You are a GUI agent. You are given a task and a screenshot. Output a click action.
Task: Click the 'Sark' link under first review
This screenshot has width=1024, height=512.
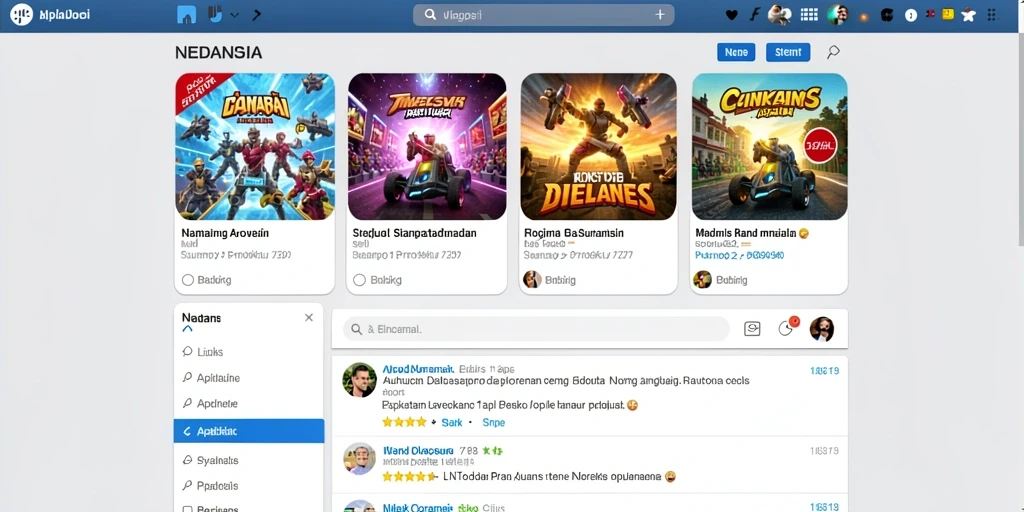(452, 423)
